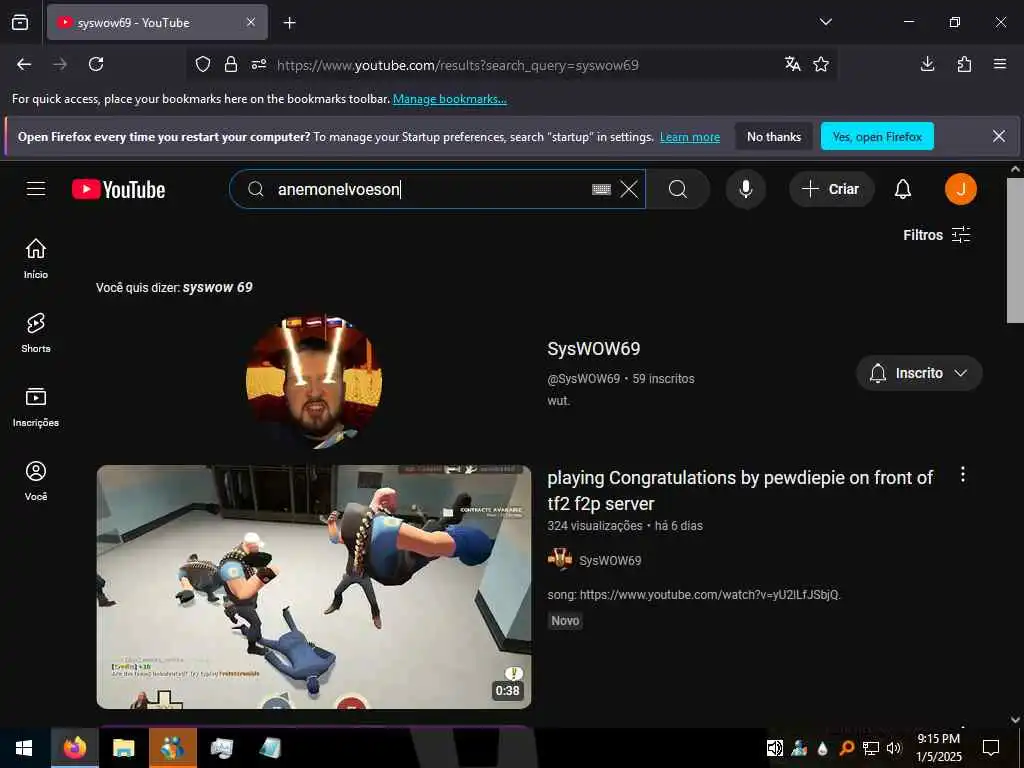Open Firefox application menu
The width and height of the screenshot is (1024, 768).
(1000, 64)
